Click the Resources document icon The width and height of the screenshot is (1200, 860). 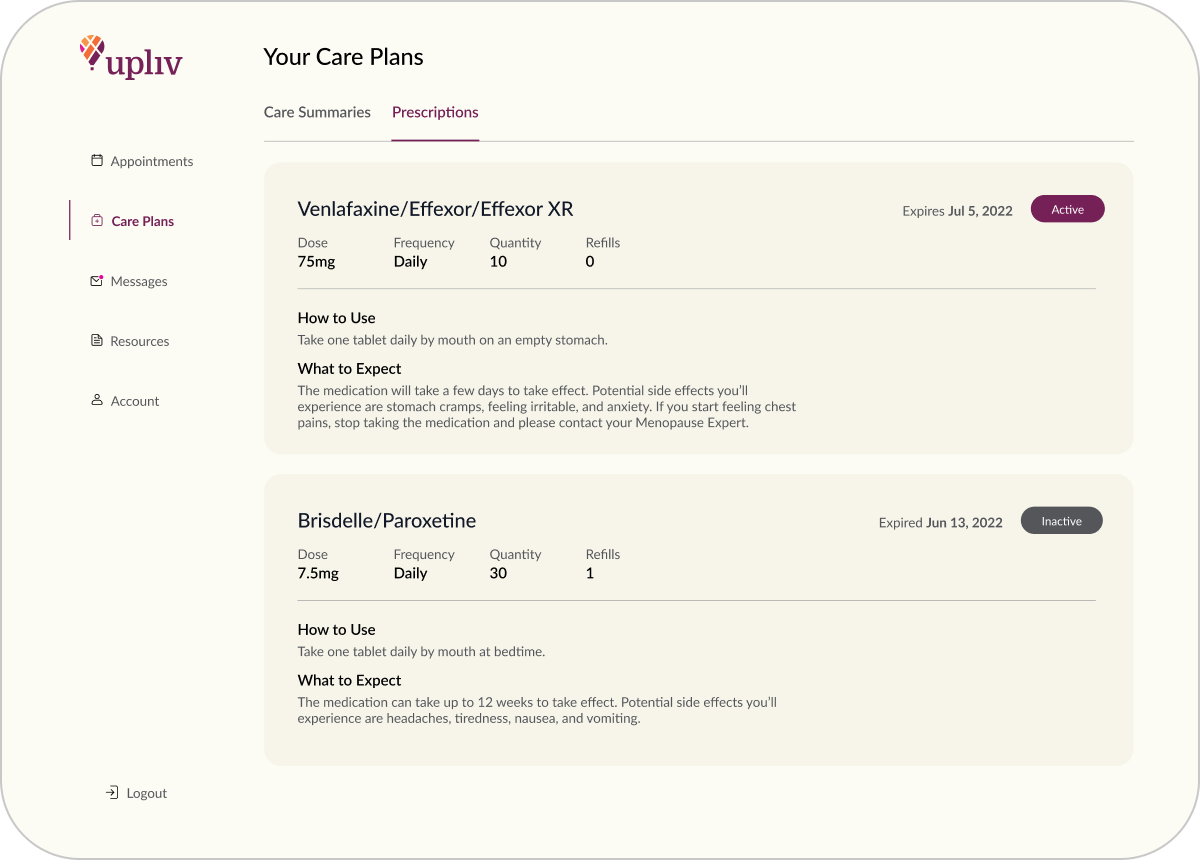97,341
